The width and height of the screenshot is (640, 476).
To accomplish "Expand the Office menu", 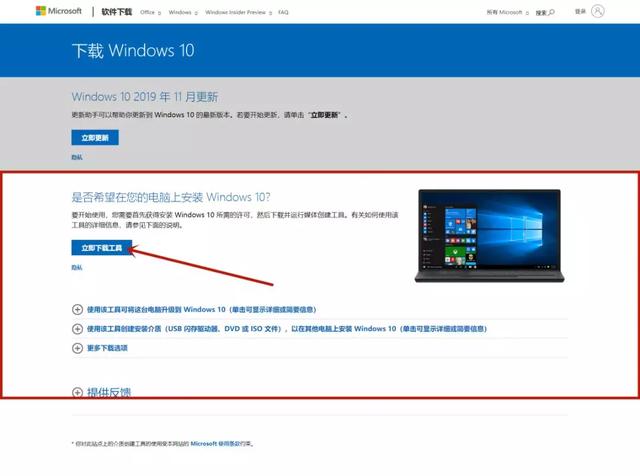I will tap(150, 12).
